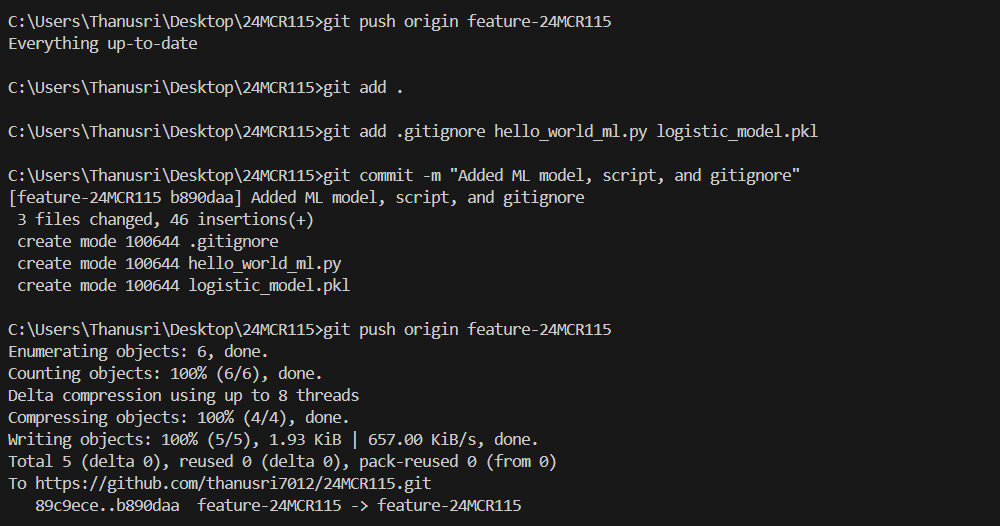
Task: Click the "Writing objects" 657.00 KiB/s line
Action: (274, 439)
